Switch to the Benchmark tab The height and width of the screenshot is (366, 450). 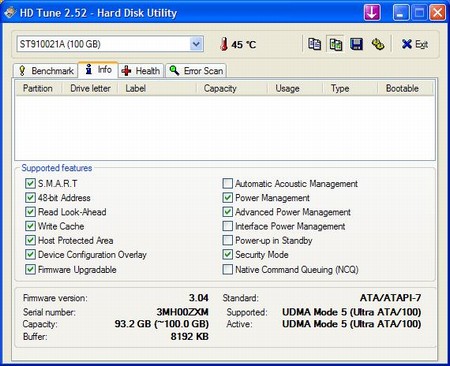pyautogui.click(x=46, y=71)
